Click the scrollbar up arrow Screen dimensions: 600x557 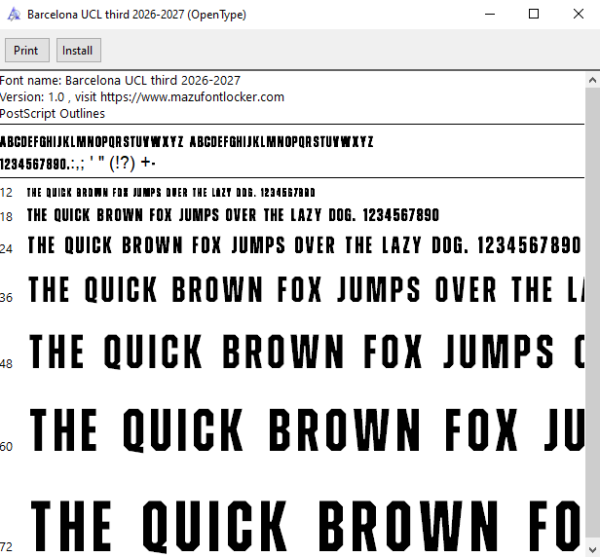592,80
